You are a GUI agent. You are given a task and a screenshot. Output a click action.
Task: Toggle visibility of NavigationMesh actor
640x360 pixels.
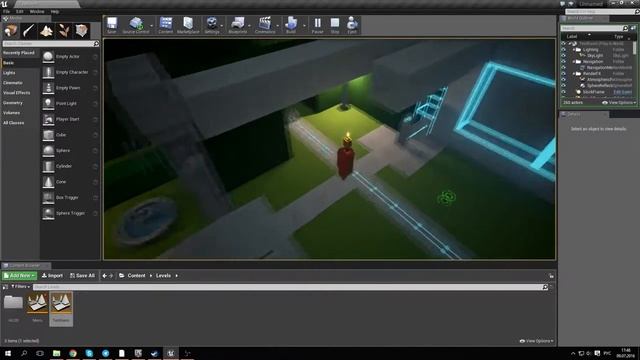(x=564, y=68)
